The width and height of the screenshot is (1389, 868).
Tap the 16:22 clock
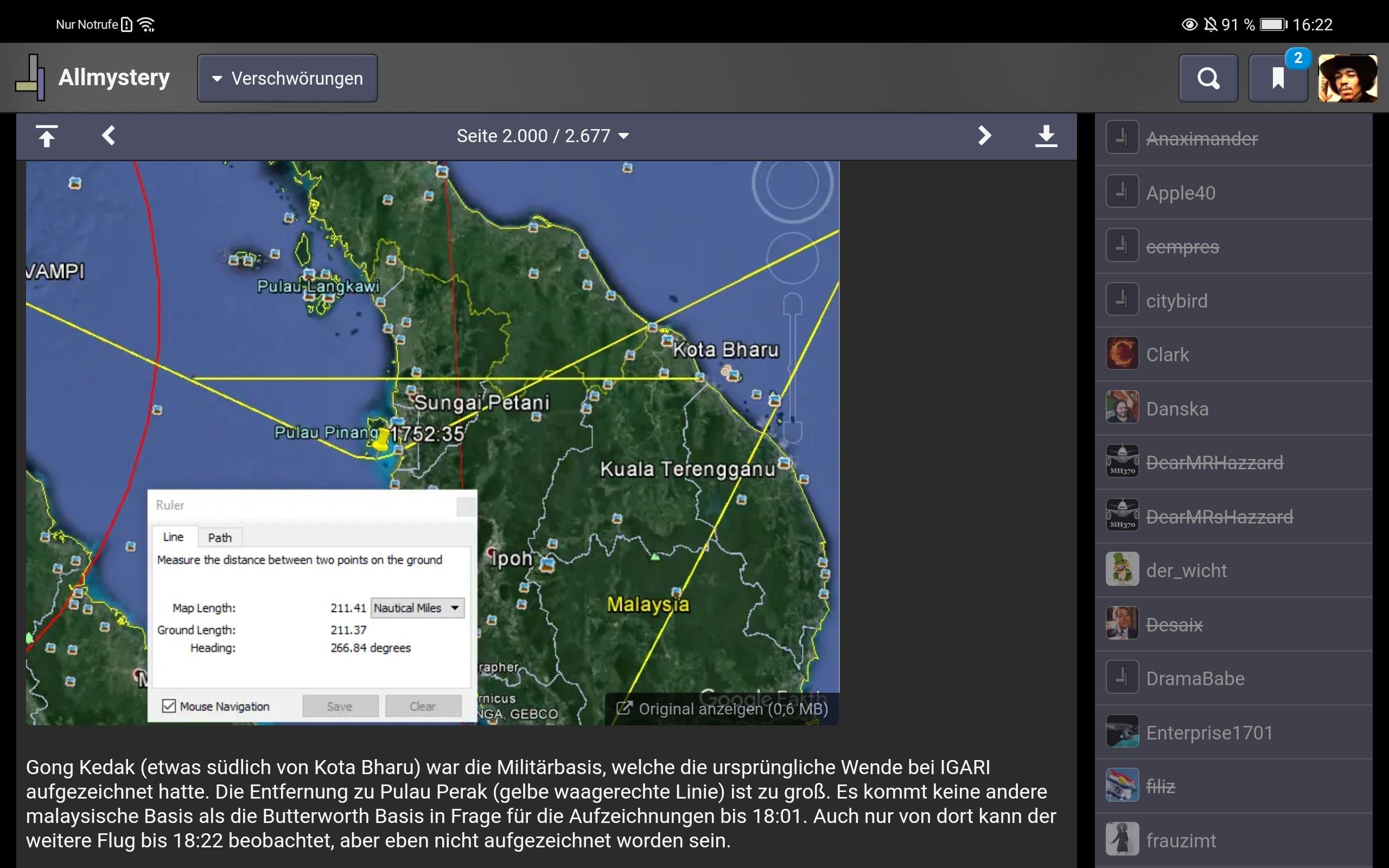[1312, 25]
